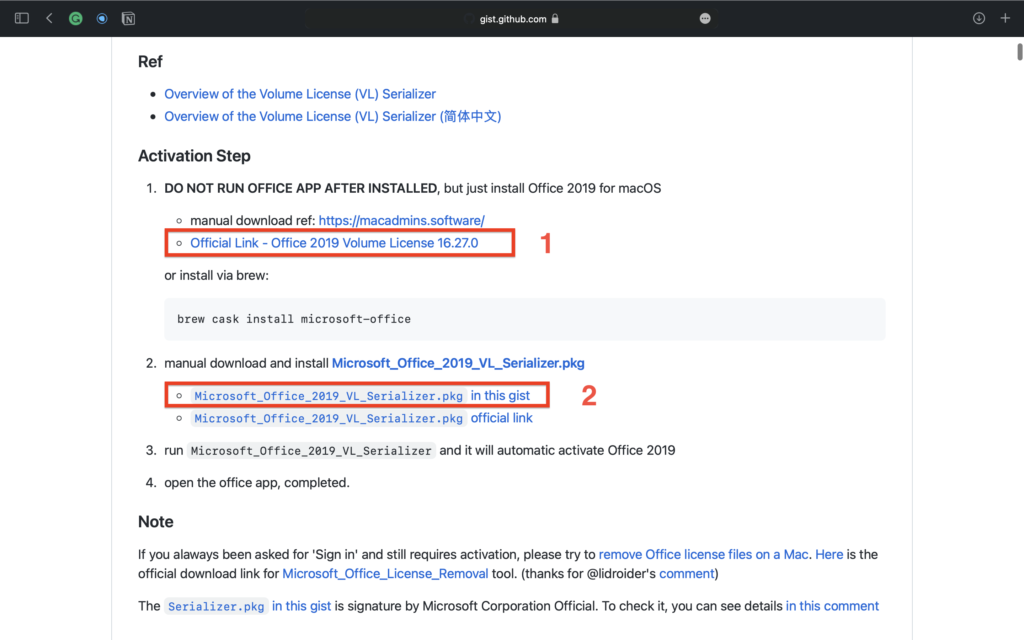Open a new tab with plus icon

coord(1005,18)
